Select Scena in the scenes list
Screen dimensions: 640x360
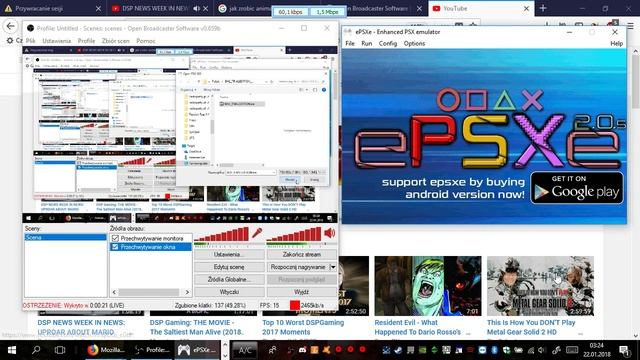pyautogui.click(x=65, y=238)
